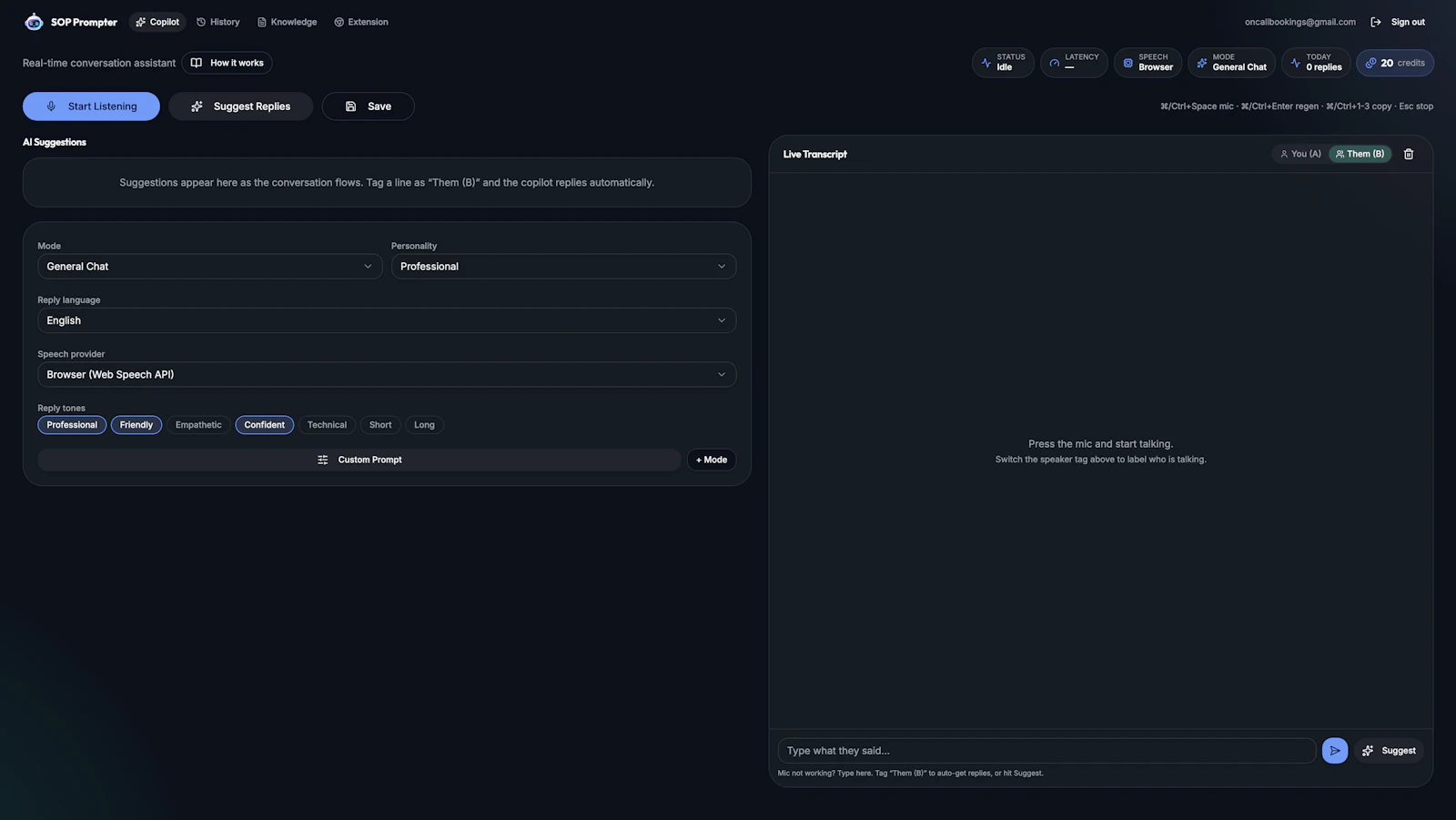Focus the Type what they said field
Screen dimensions: 1456x820
coord(1046,751)
